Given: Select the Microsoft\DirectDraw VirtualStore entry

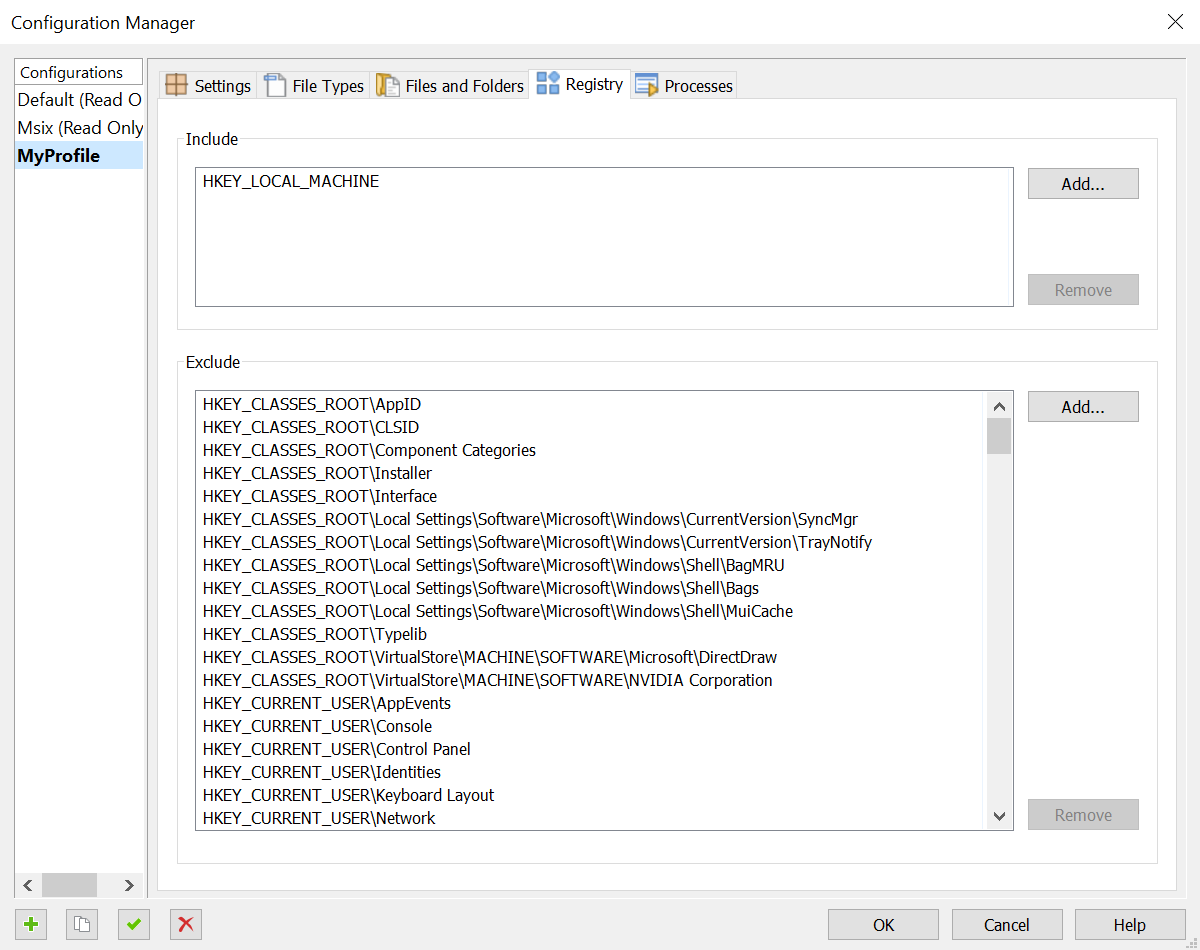Looking at the screenshot, I should [490, 658].
